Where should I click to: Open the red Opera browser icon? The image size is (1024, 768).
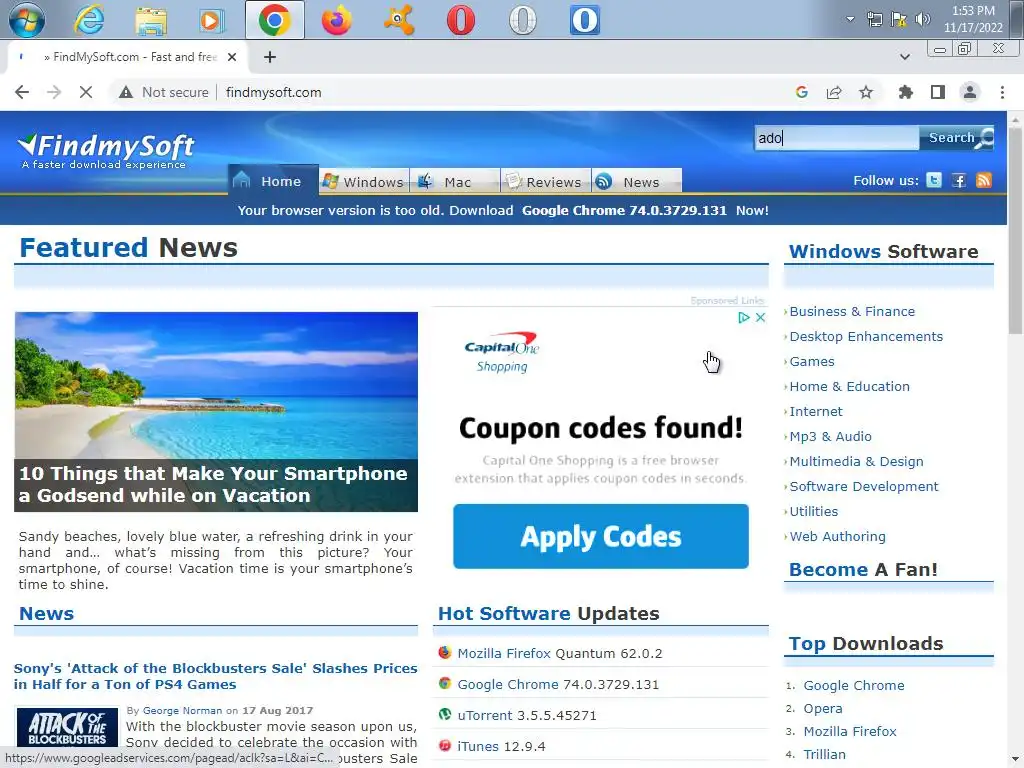pos(460,20)
